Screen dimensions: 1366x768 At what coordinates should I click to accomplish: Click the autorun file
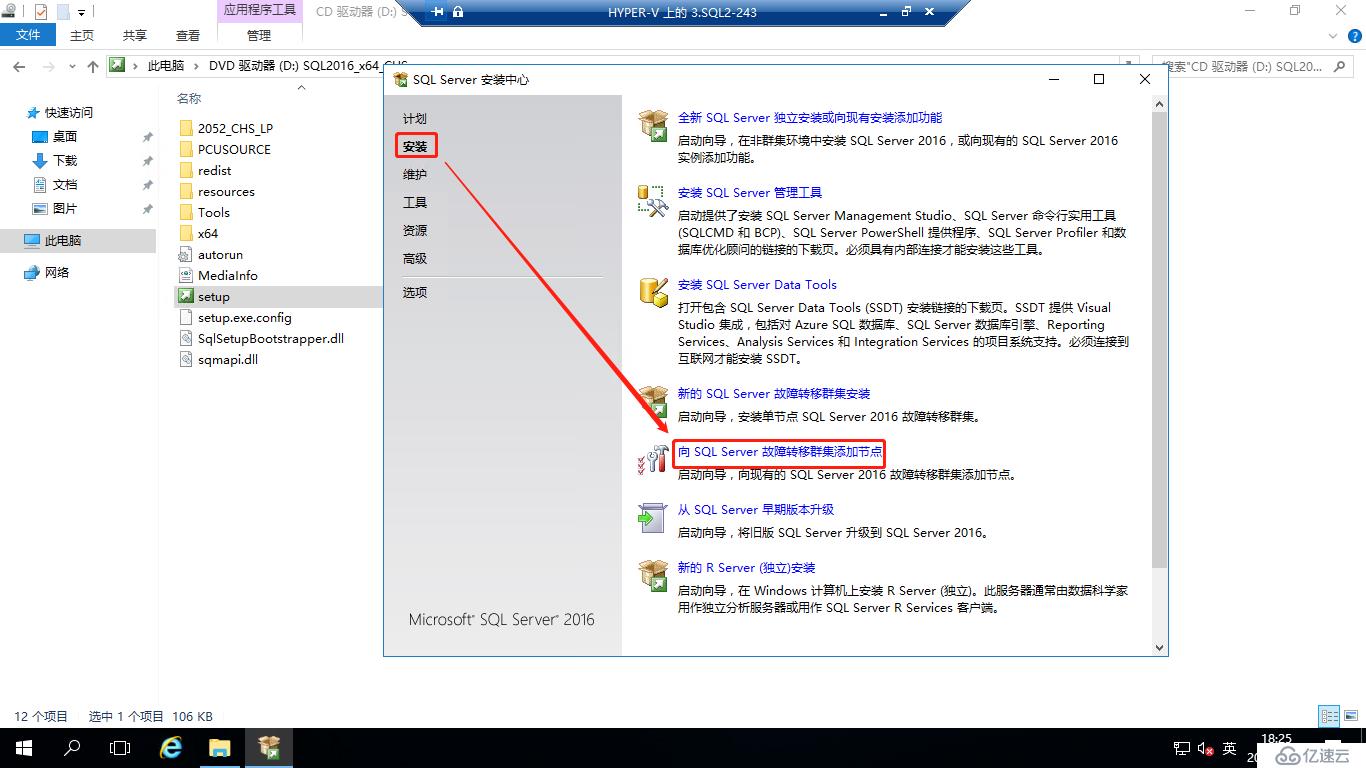220,255
